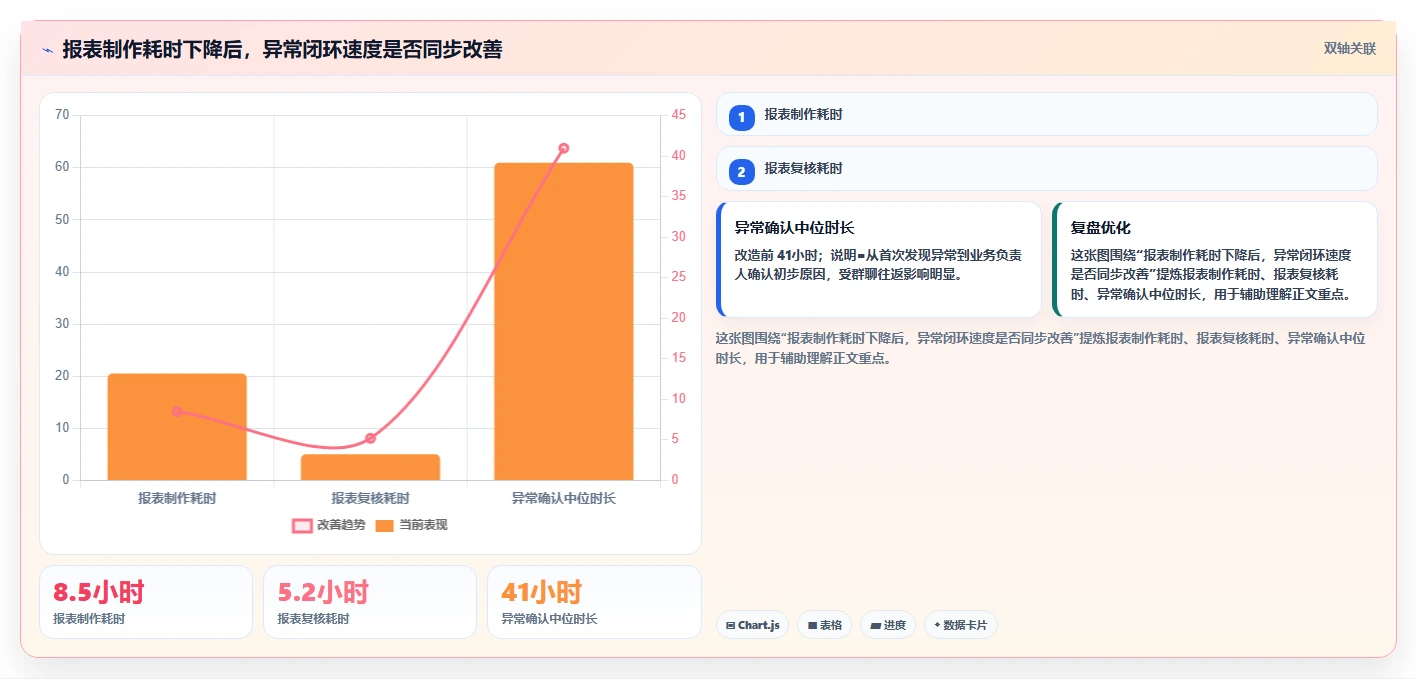Click the 表格 tag chip
Viewport: 1417px width, 679px height.
click(x=824, y=625)
